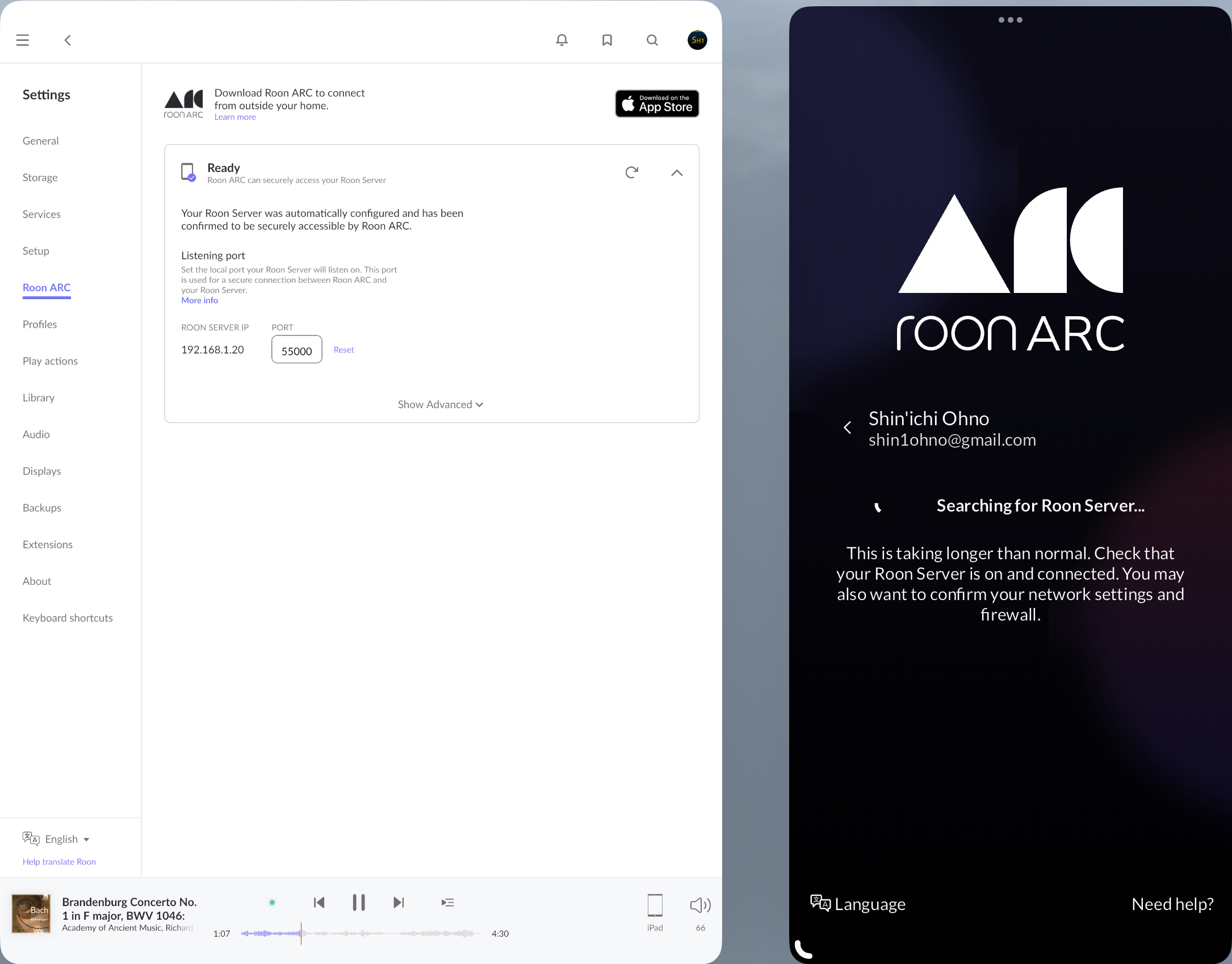Open the English language dropdown

point(56,839)
